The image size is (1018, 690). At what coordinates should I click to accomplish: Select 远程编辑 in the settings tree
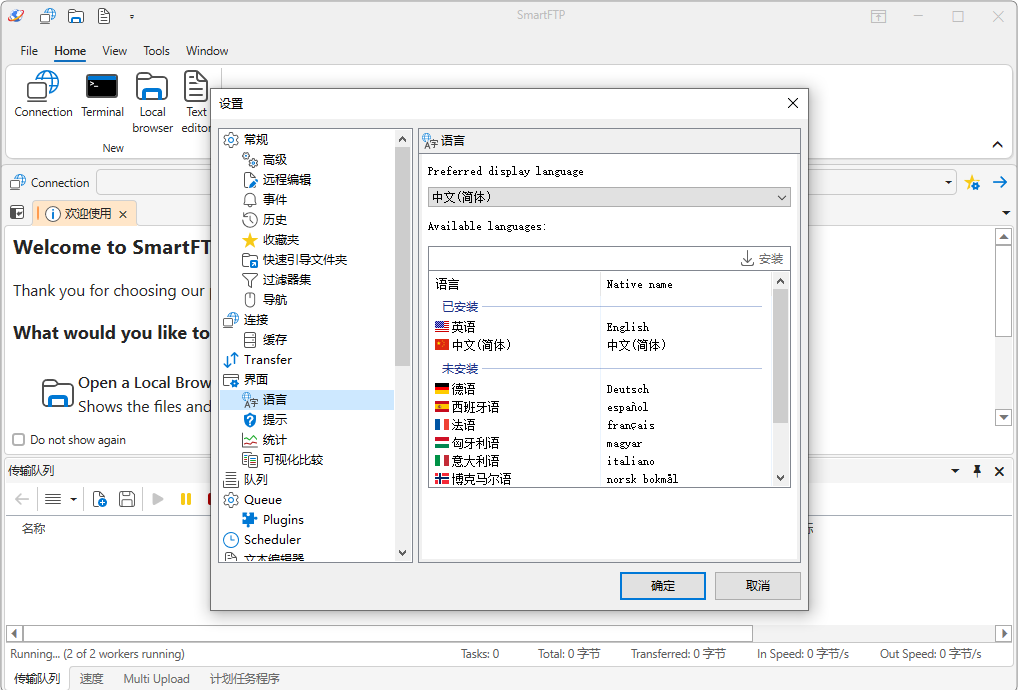click(286, 179)
